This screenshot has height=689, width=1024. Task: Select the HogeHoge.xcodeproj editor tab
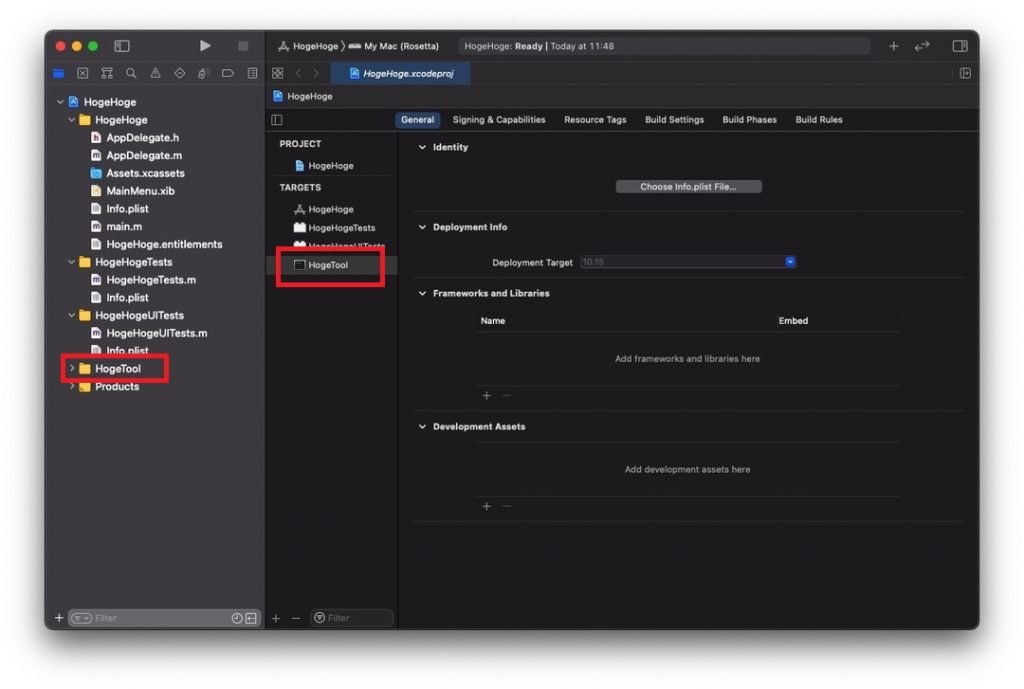coord(401,73)
